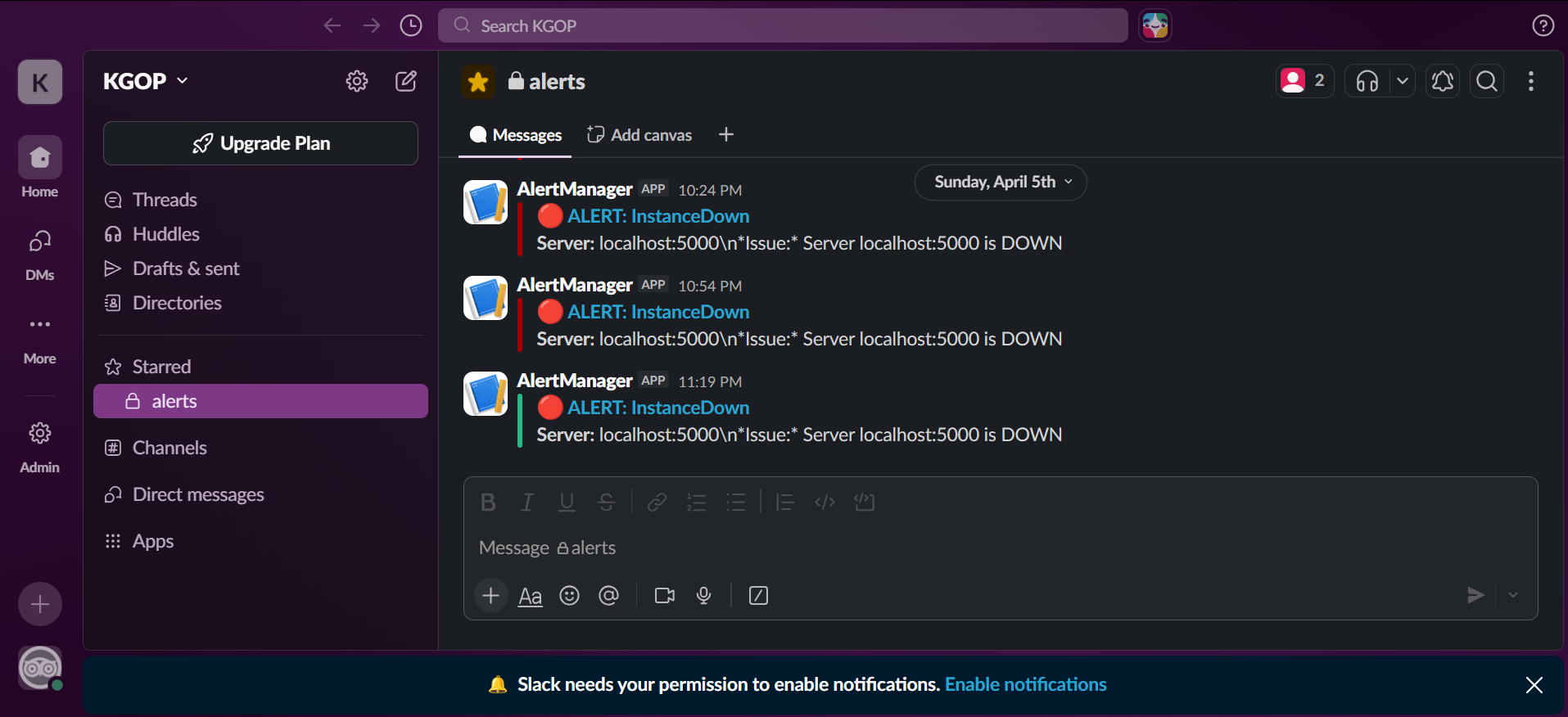1568x717 pixels.
Task: Click the Upgrade Plan button
Action: [260, 143]
